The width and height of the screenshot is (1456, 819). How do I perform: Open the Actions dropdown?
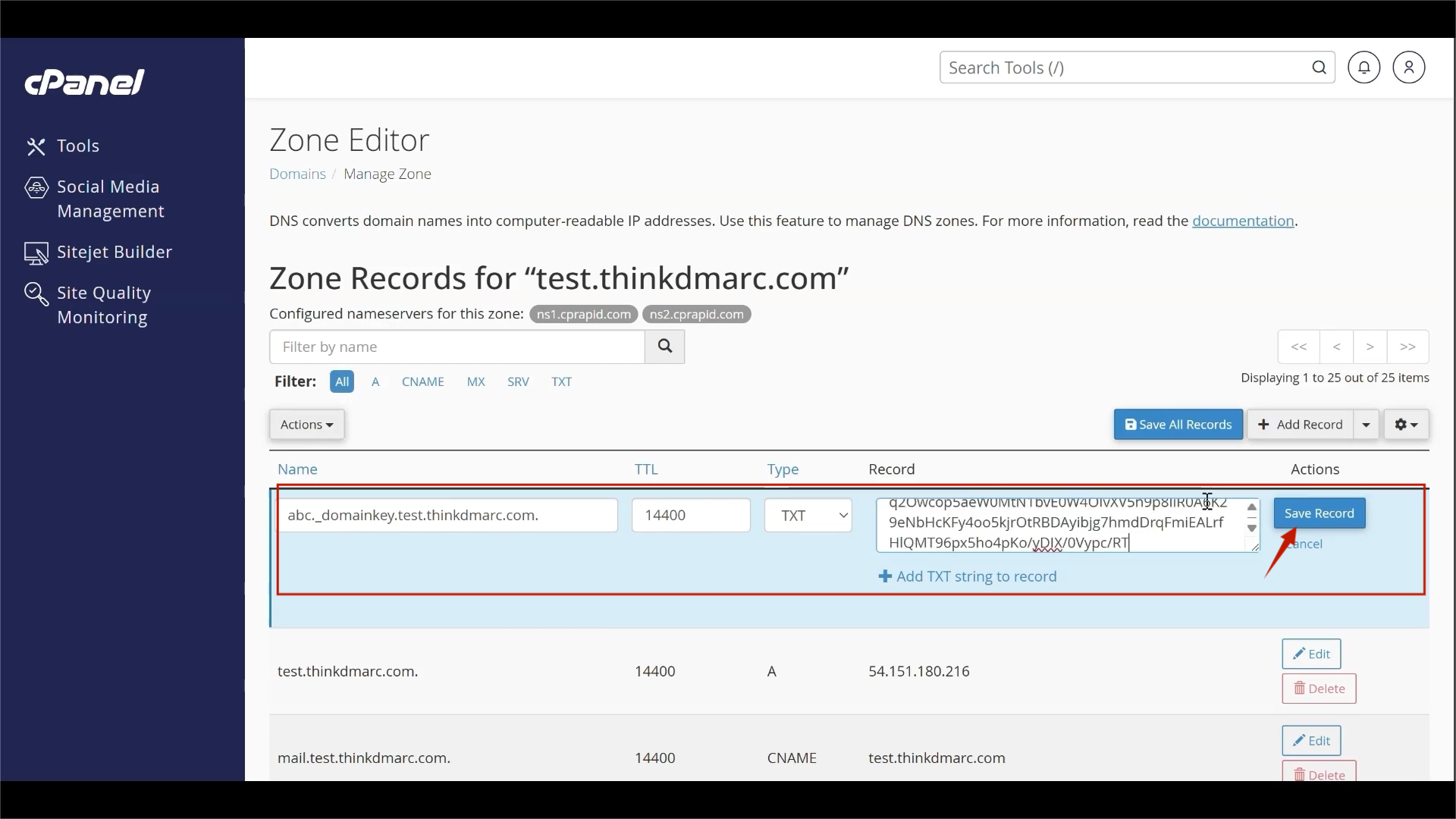(306, 424)
